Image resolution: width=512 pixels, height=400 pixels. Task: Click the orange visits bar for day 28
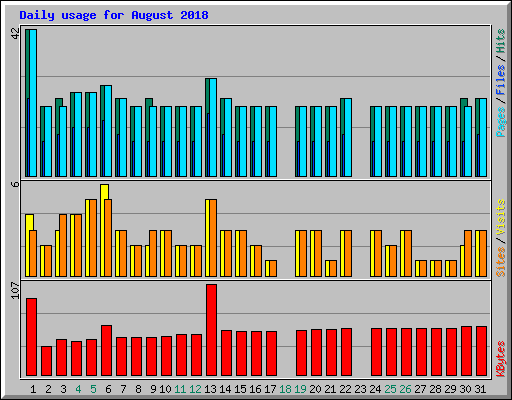[438, 269]
